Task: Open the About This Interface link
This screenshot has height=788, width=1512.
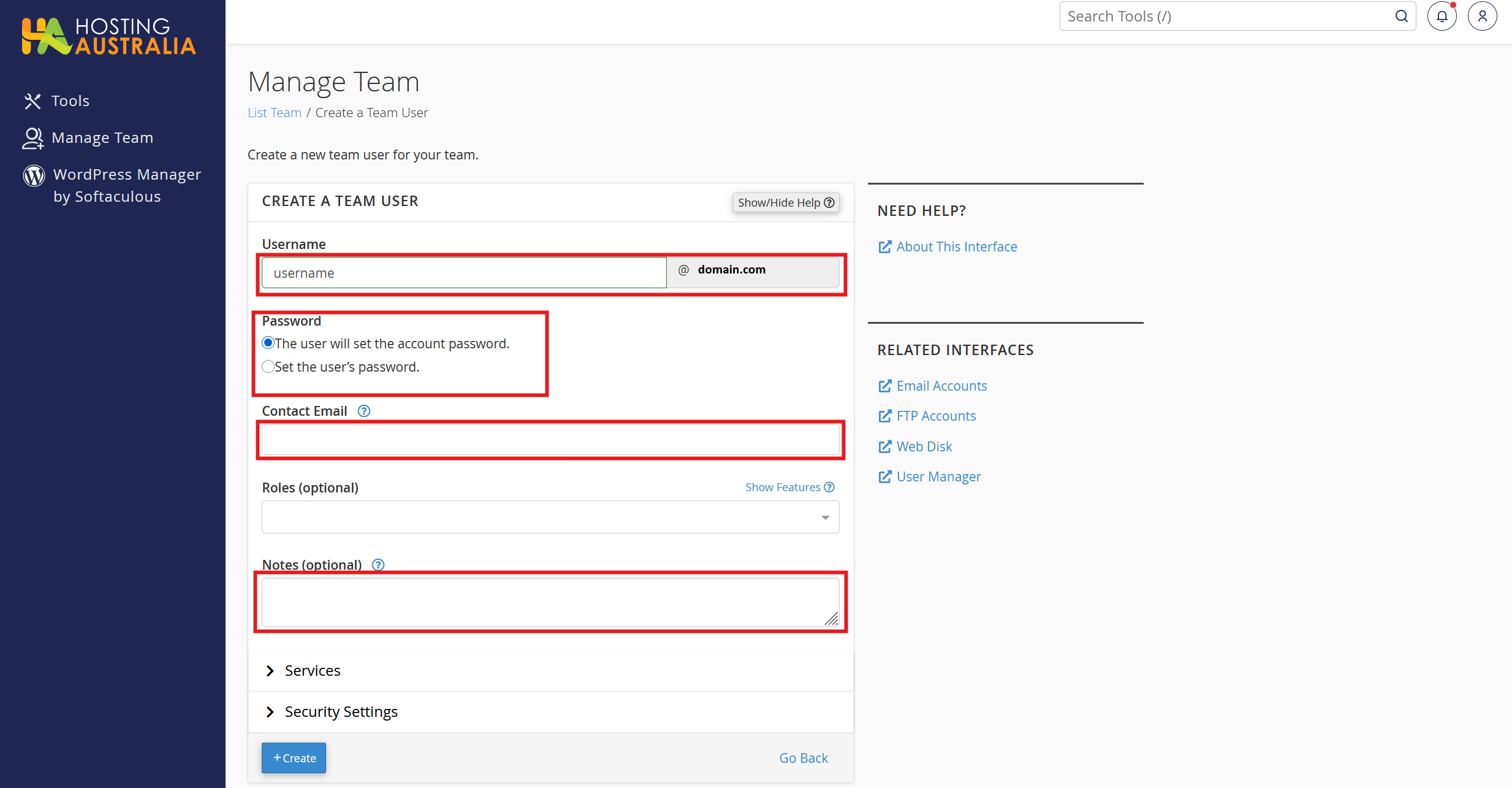Action: [x=957, y=247]
